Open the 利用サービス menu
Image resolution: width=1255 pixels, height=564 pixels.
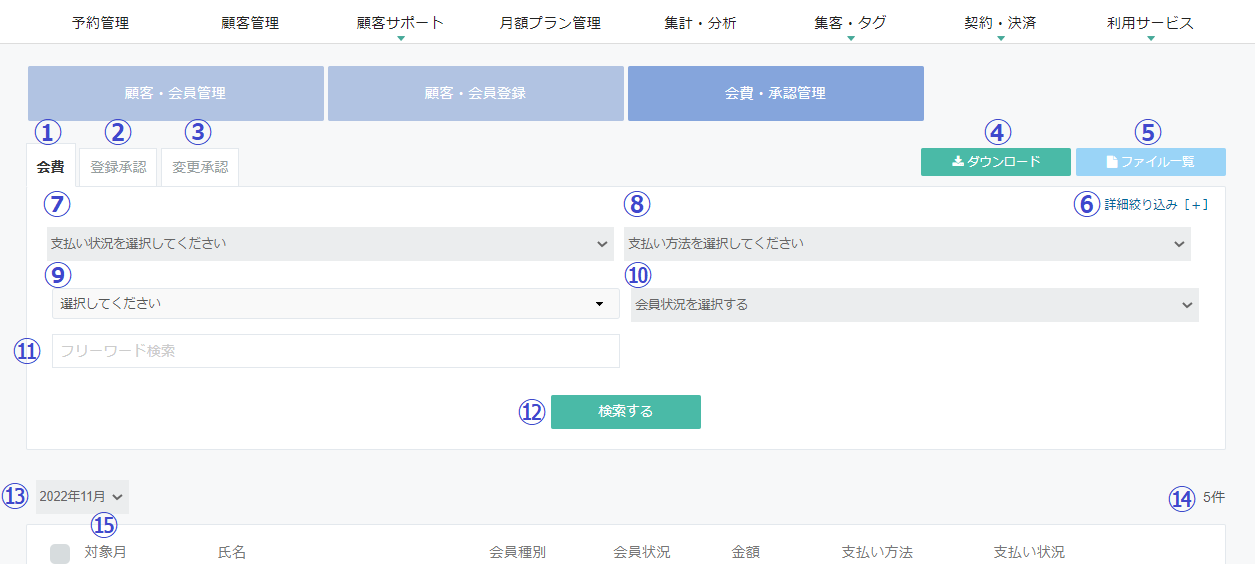tap(1150, 23)
